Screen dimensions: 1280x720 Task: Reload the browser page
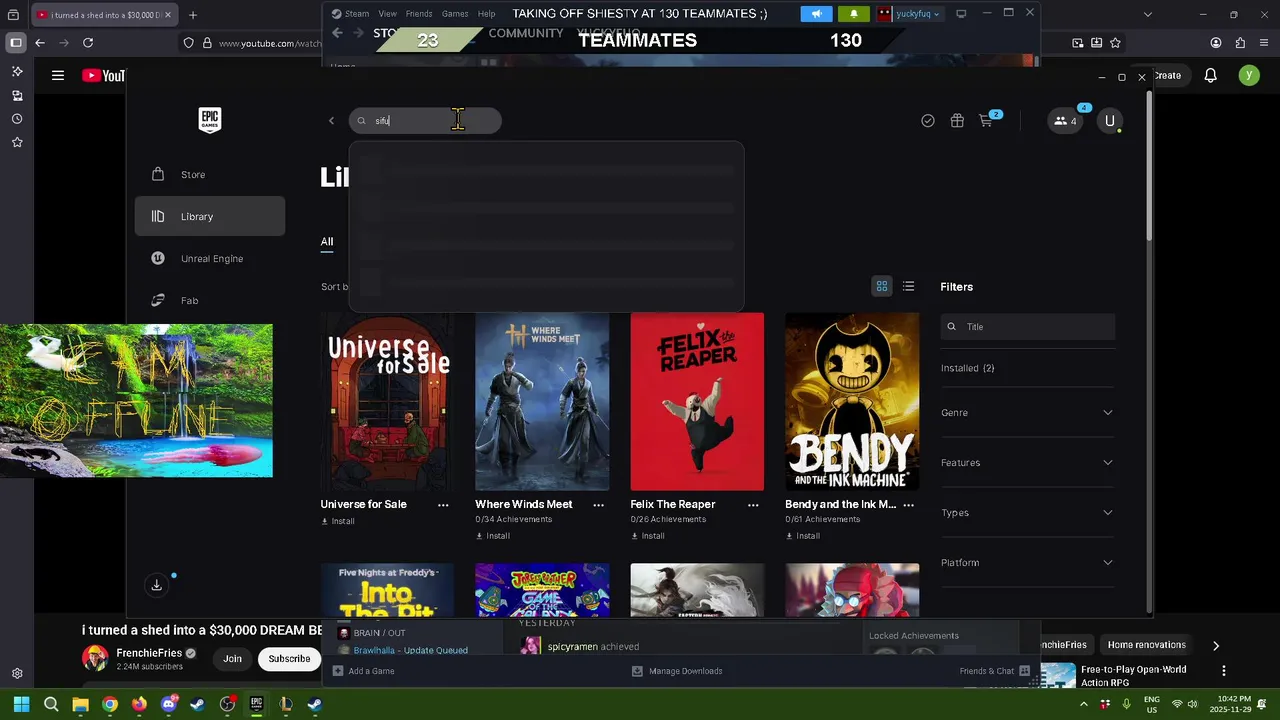point(88,43)
